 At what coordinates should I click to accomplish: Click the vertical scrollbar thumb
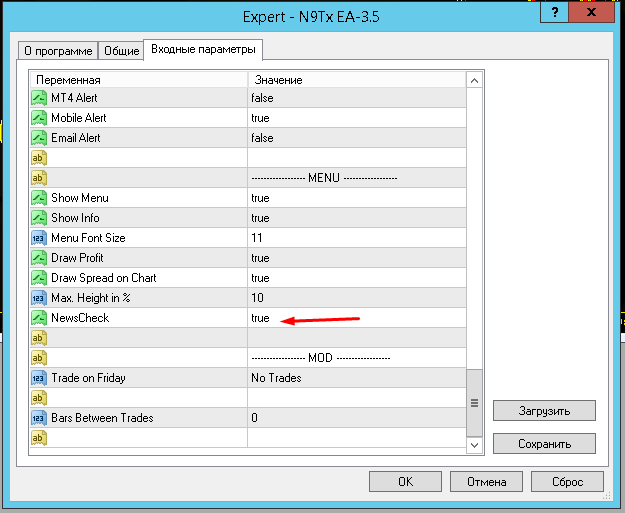474,403
